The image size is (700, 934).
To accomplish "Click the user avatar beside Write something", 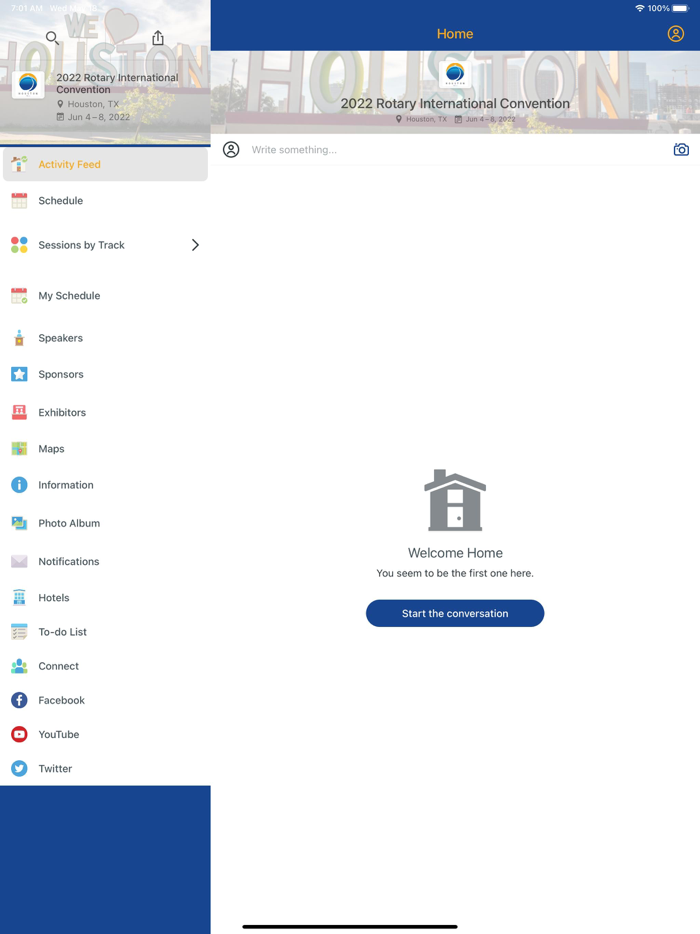I will point(231,150).
